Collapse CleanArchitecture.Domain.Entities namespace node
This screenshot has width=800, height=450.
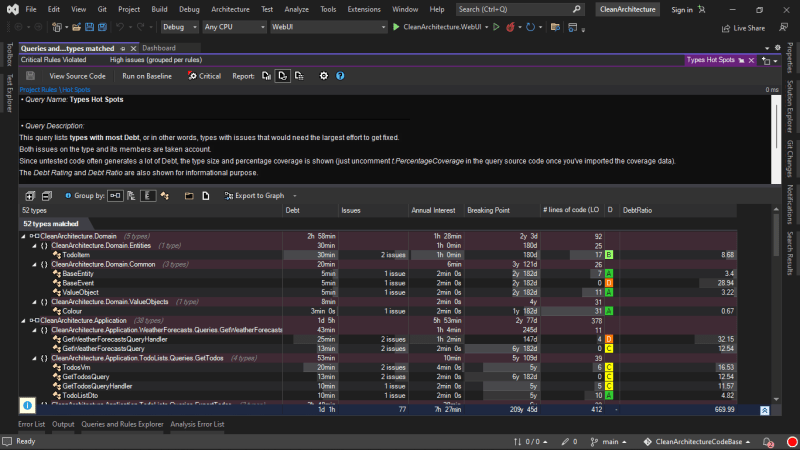[35, 246]
